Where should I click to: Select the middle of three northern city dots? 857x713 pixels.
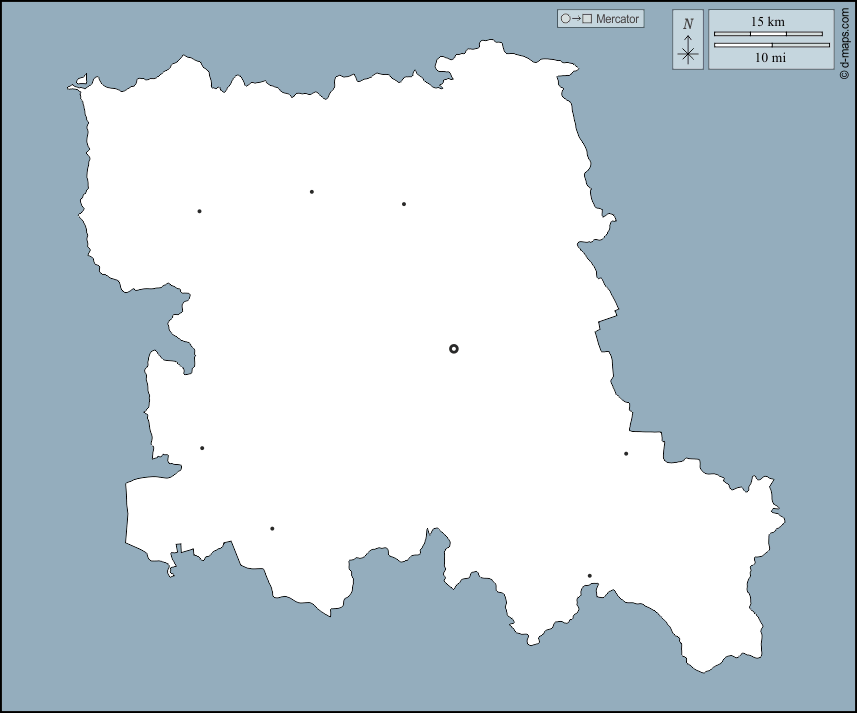click(312, 191)
